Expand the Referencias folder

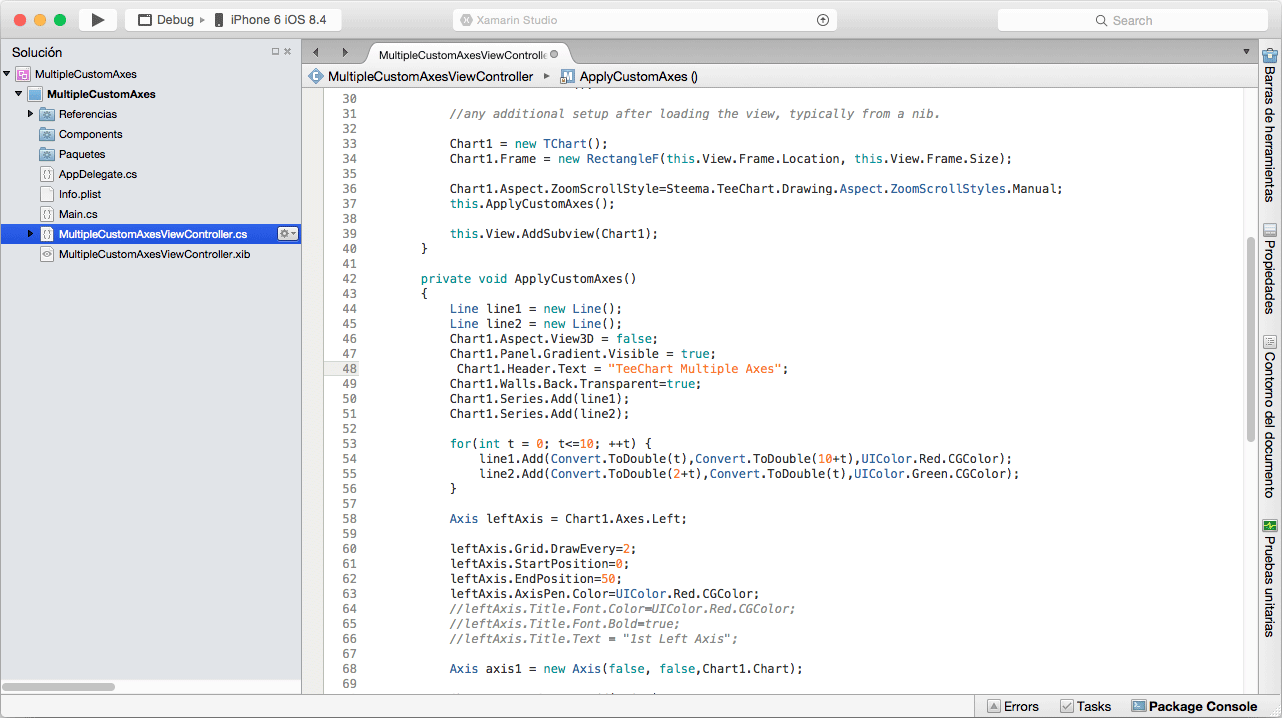31,114
